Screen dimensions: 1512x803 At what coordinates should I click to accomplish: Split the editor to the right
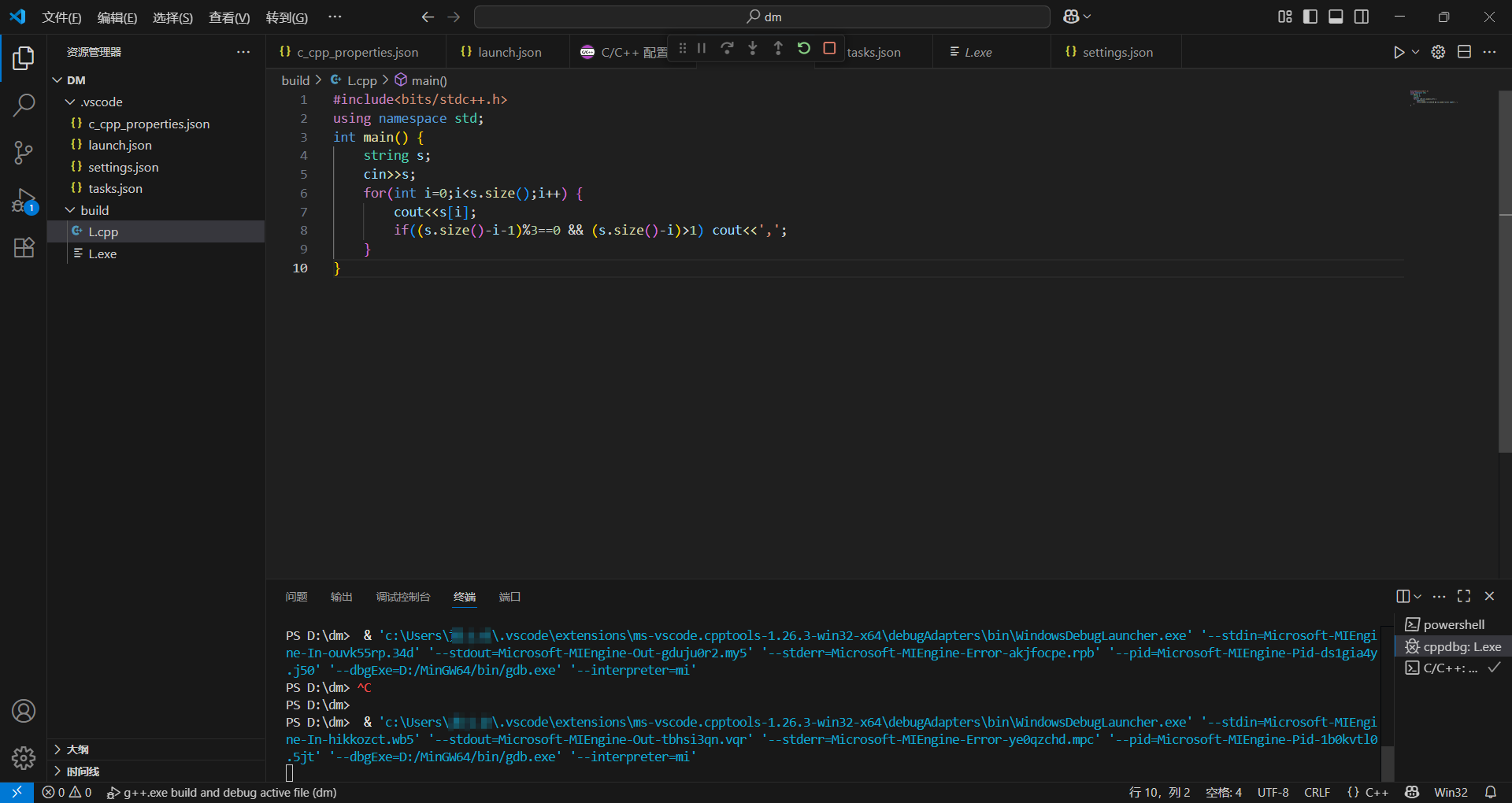1464,52
